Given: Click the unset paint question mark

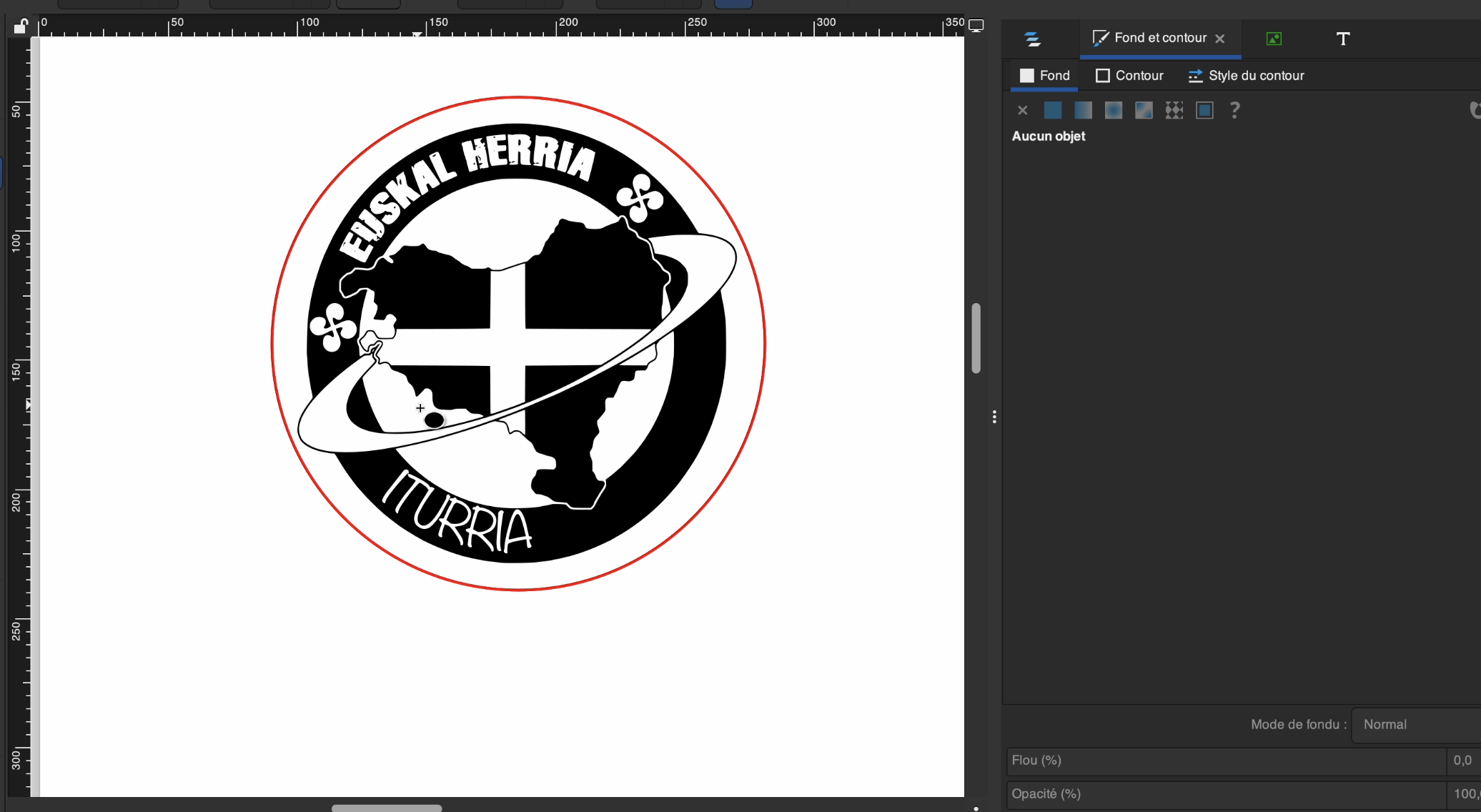Looking at the screenshot, I should [1234, 110].
